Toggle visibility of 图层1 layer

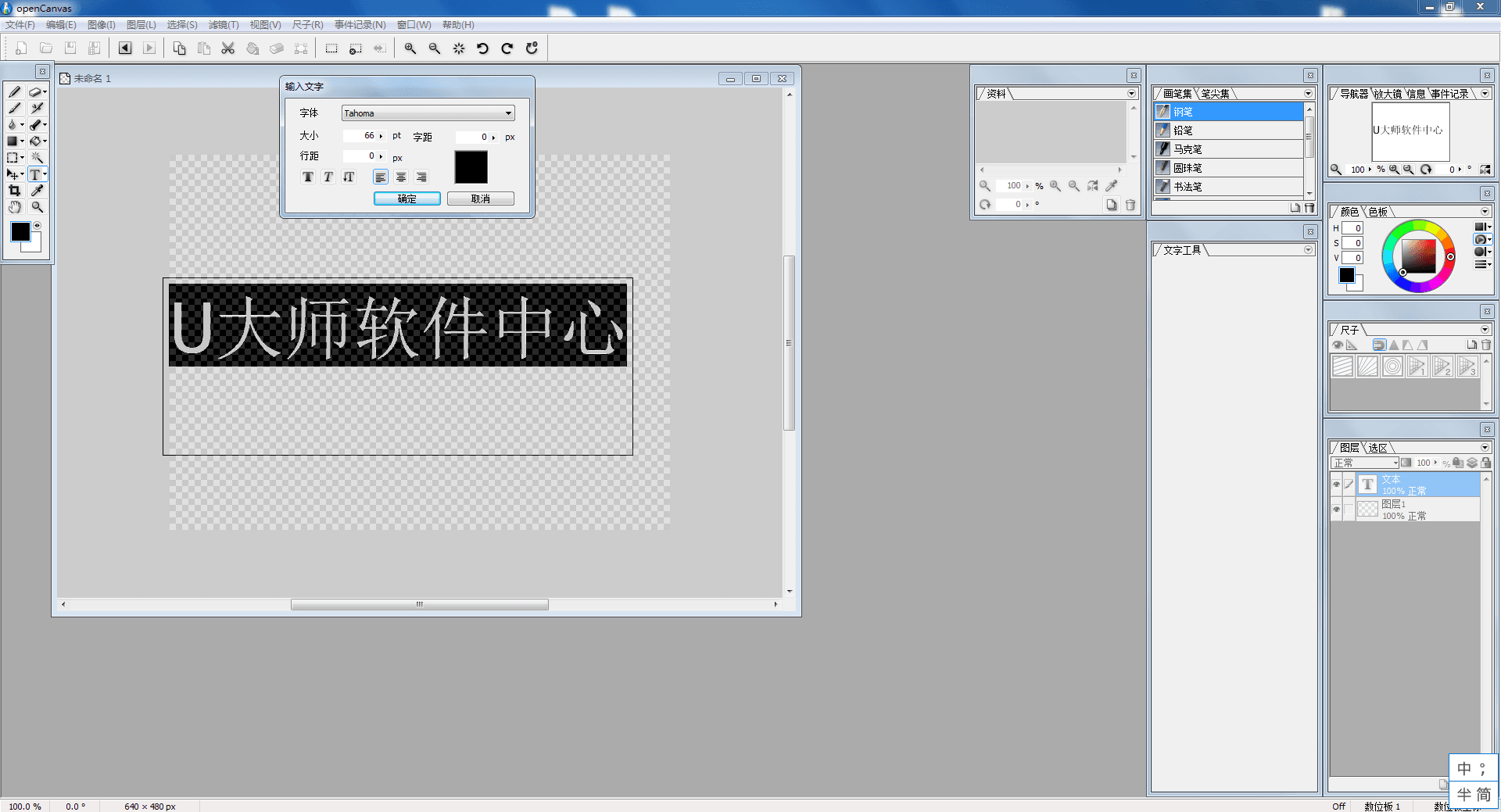pos(1336,510)
